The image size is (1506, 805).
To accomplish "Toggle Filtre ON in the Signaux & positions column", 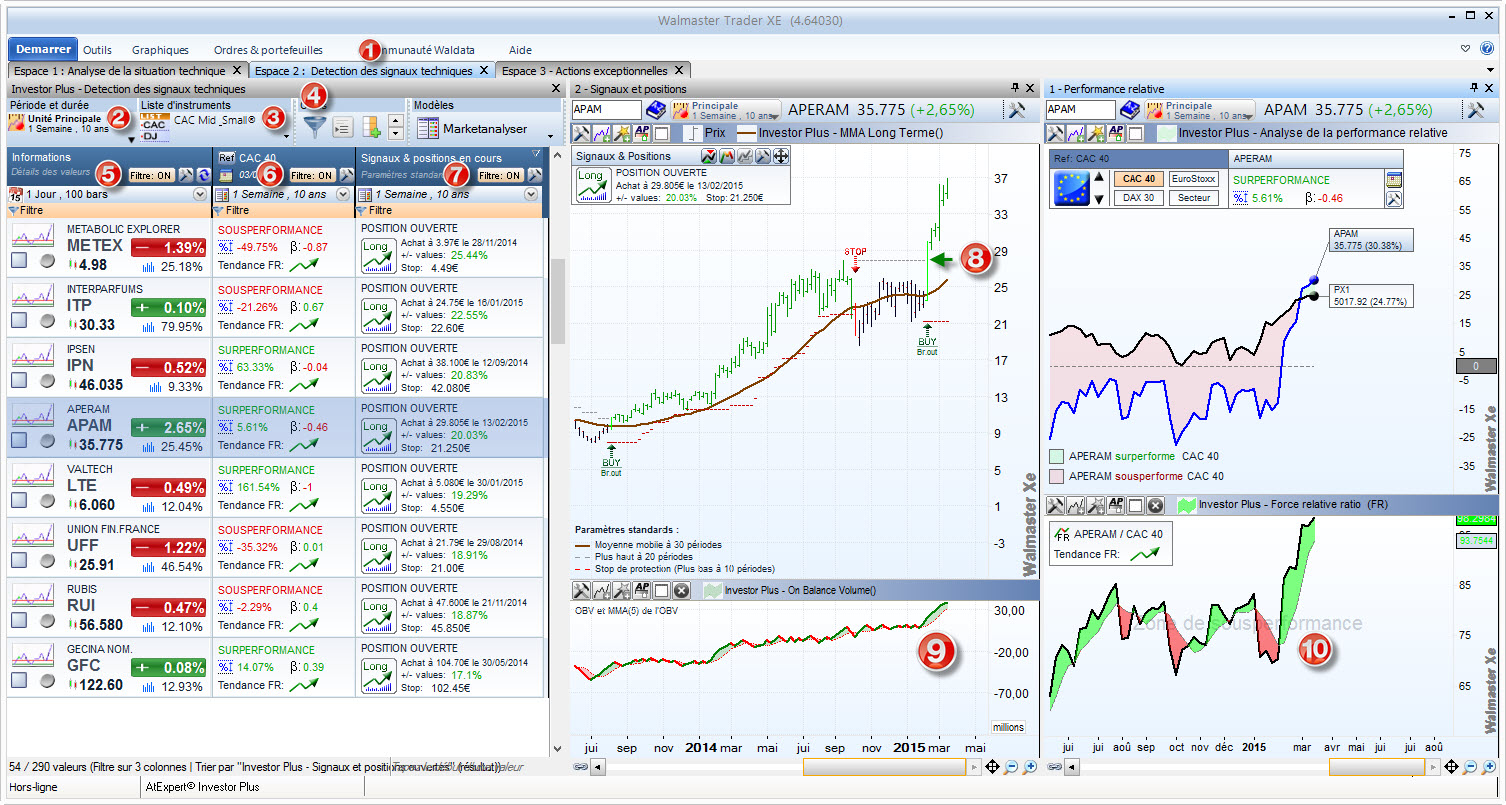I will click(x=500, y=175).
